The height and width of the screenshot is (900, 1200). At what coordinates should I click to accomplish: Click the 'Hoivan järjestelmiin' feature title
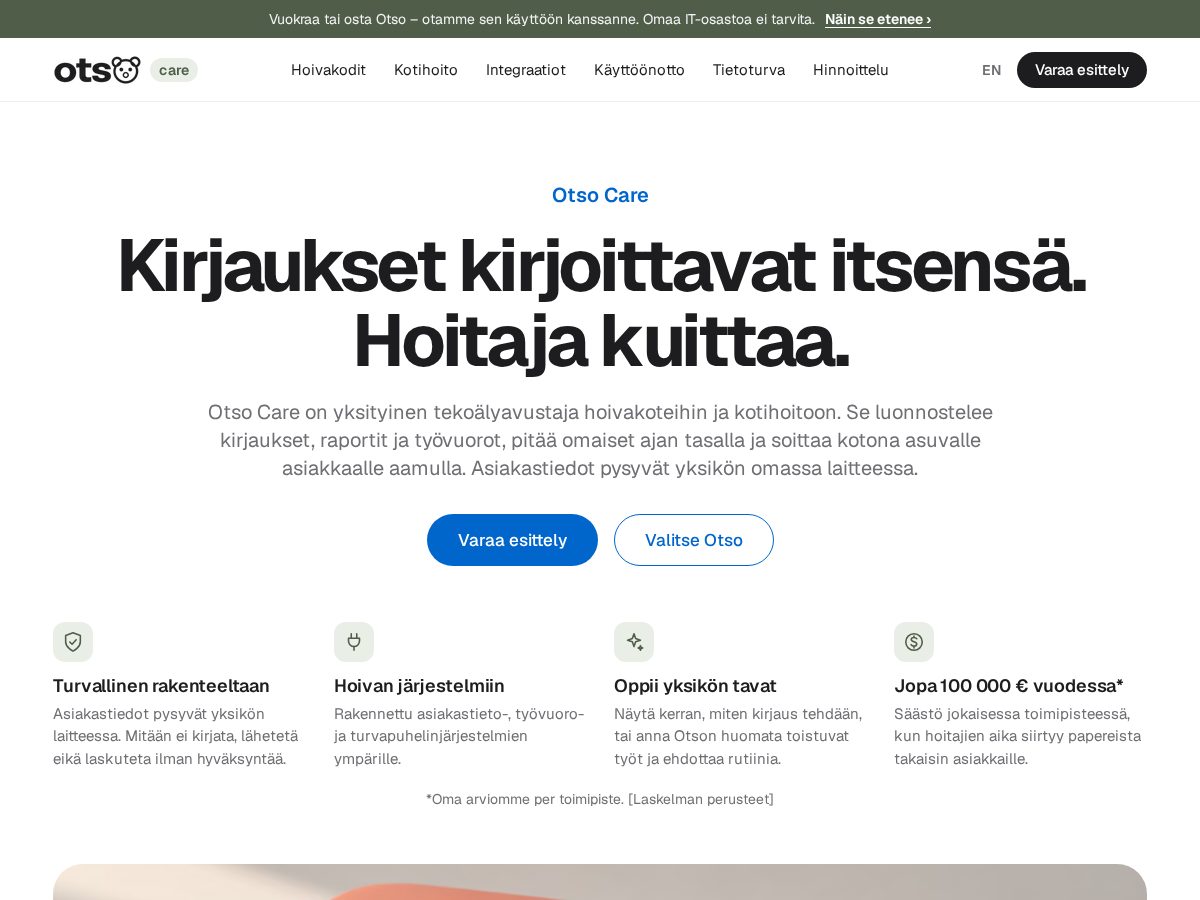point(419,686)
